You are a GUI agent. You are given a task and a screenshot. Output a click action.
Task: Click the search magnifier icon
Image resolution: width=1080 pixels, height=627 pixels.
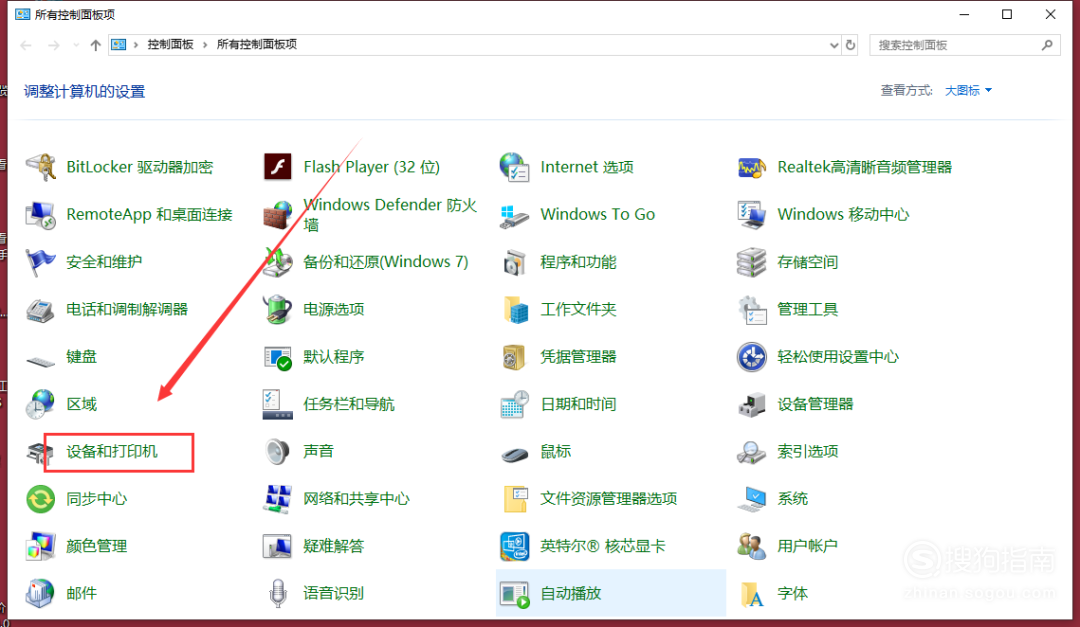pos(1047,45)
